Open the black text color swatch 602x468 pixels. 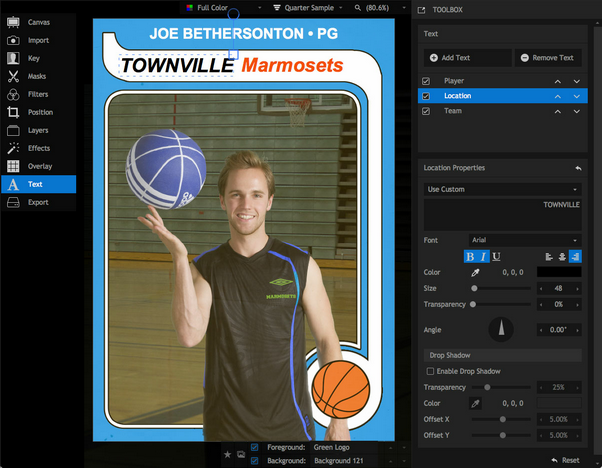[559, 272]
